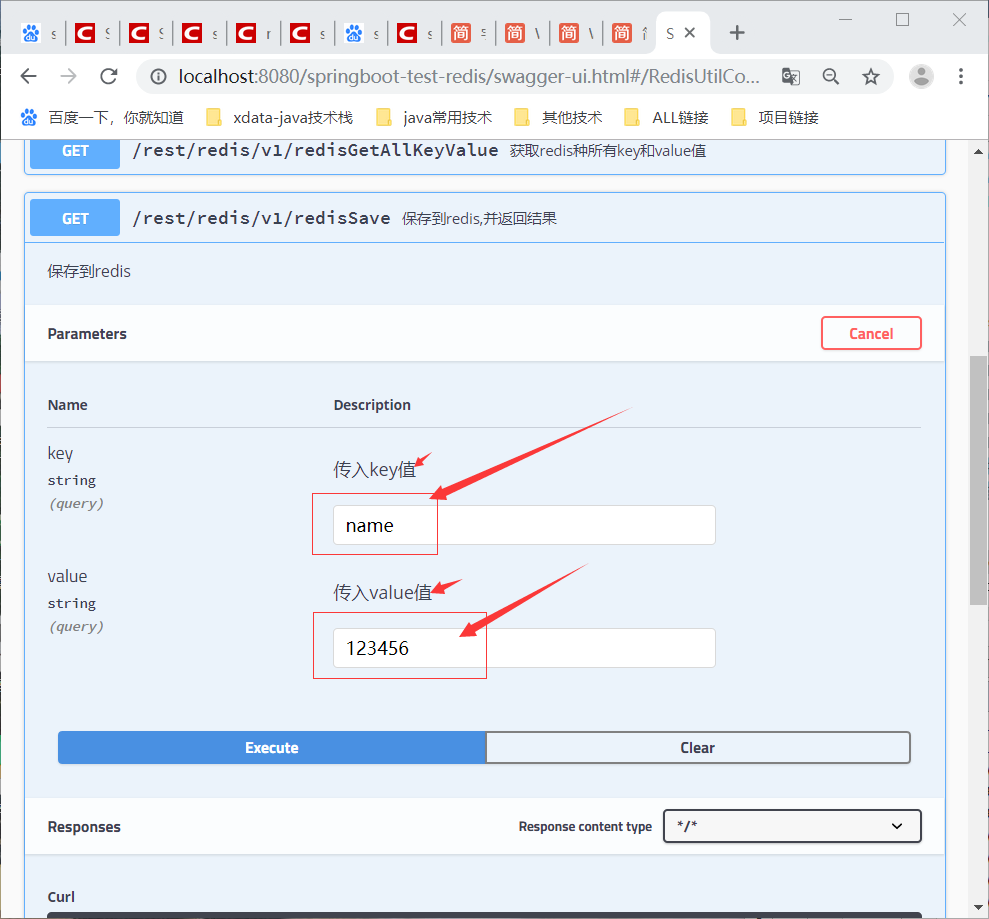
Task: Click the address bar URL
Action: 469,76
